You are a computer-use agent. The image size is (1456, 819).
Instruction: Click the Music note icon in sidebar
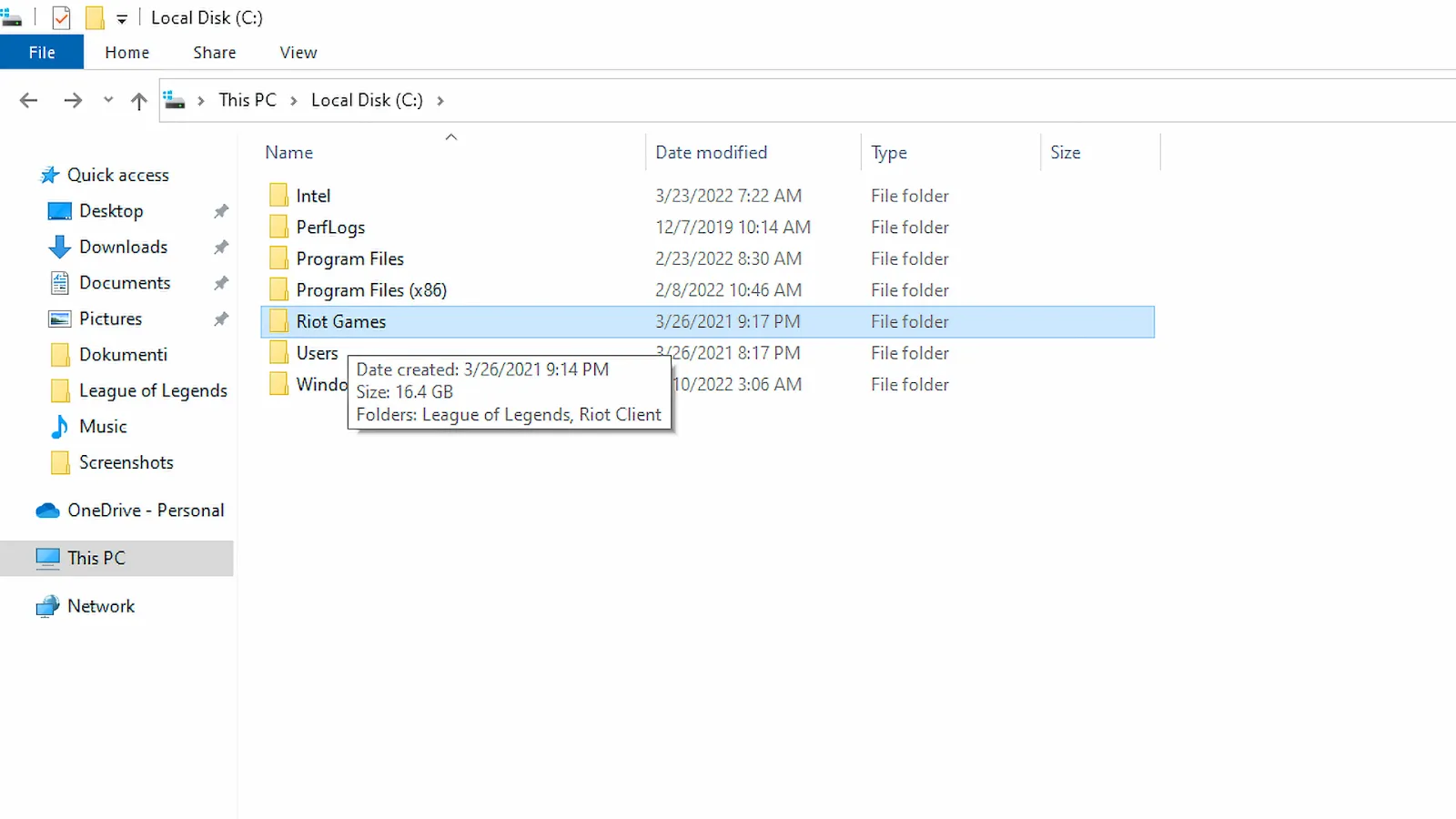click(x=60, y=427)
